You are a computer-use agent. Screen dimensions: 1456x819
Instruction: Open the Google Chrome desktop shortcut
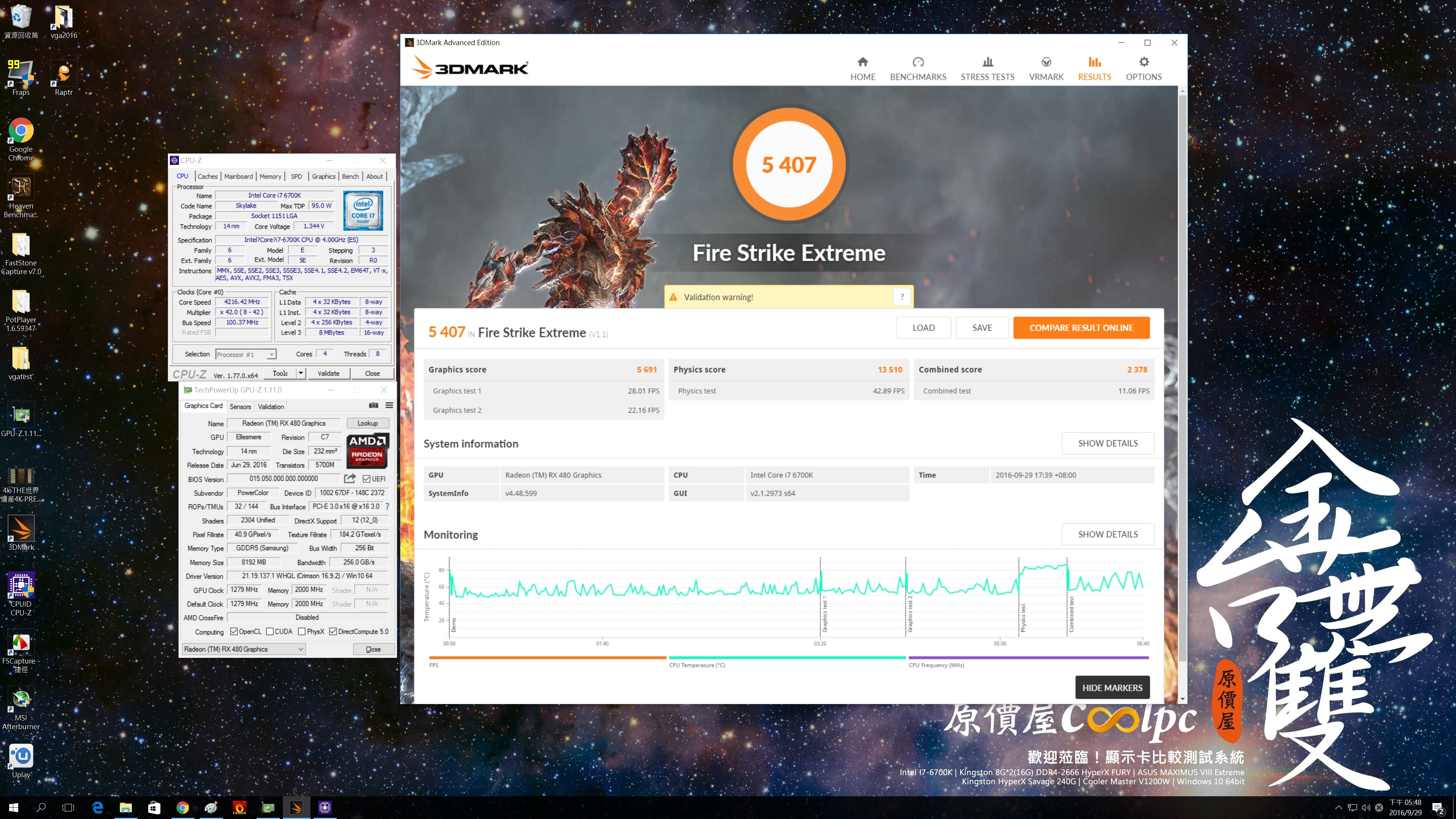point(21,140)
